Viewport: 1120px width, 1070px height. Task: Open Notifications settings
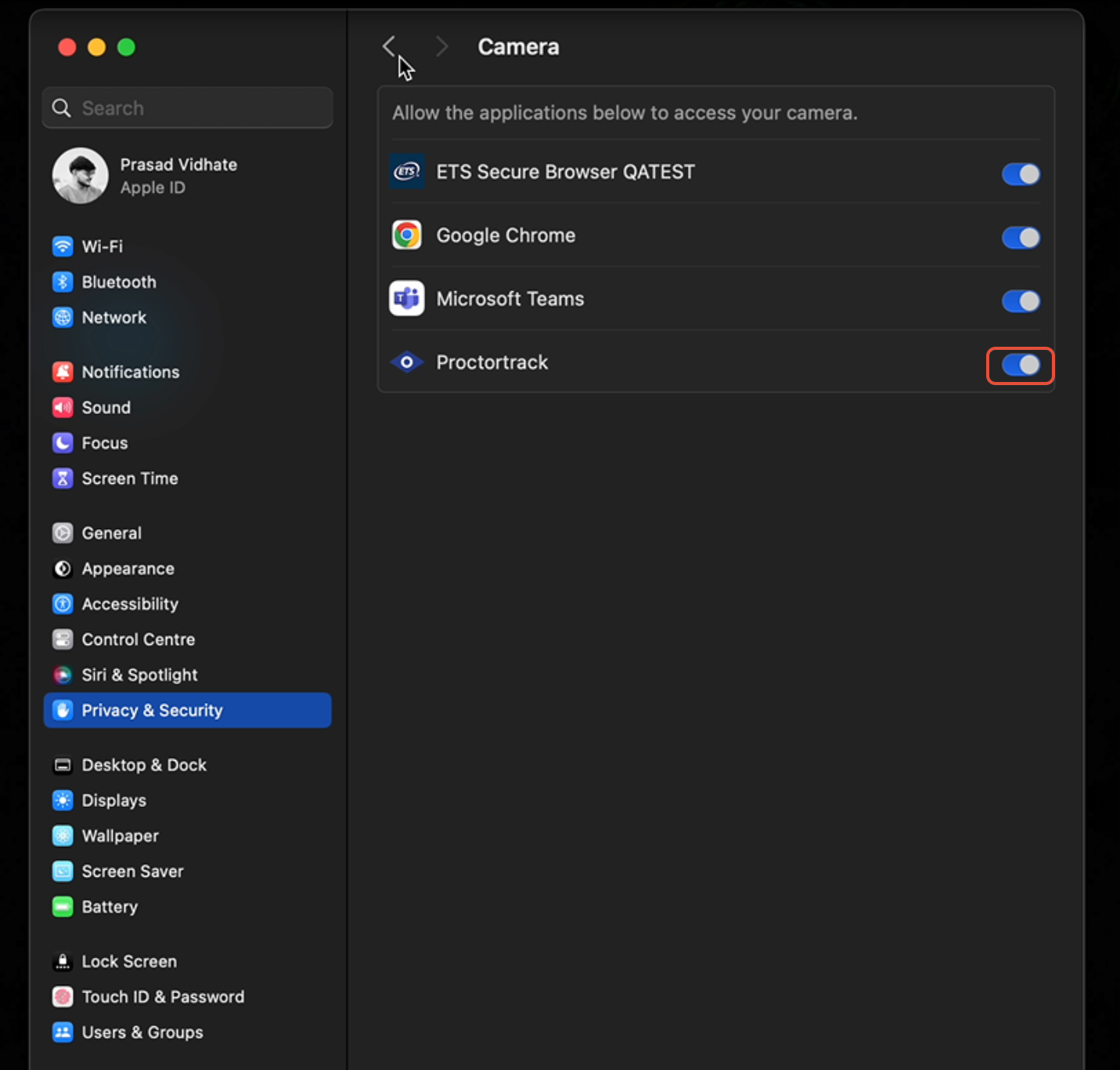click(x=131, y=372)
